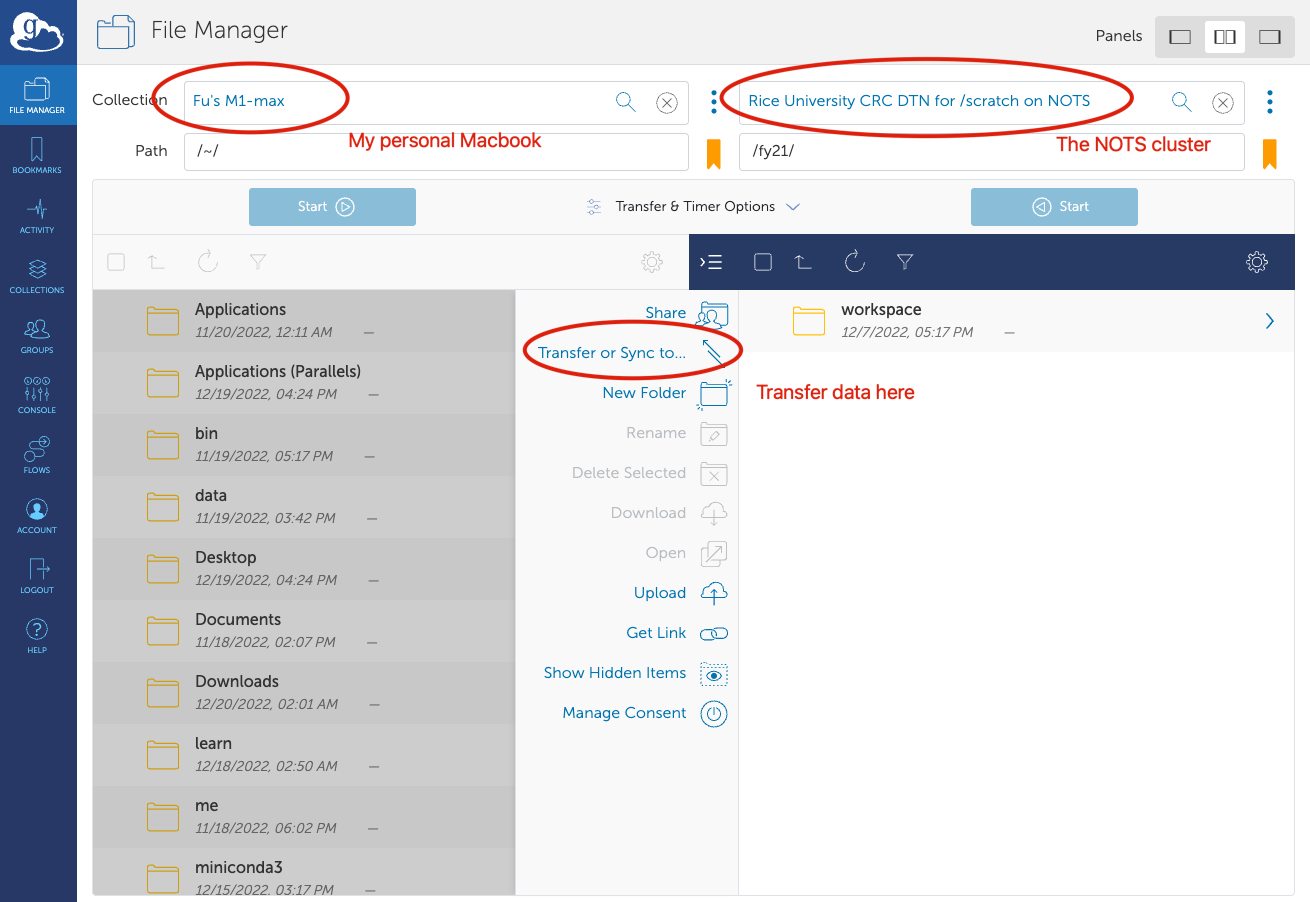1310x902 pixels.
Task: Select bin folder
Action: pos(304,445)
